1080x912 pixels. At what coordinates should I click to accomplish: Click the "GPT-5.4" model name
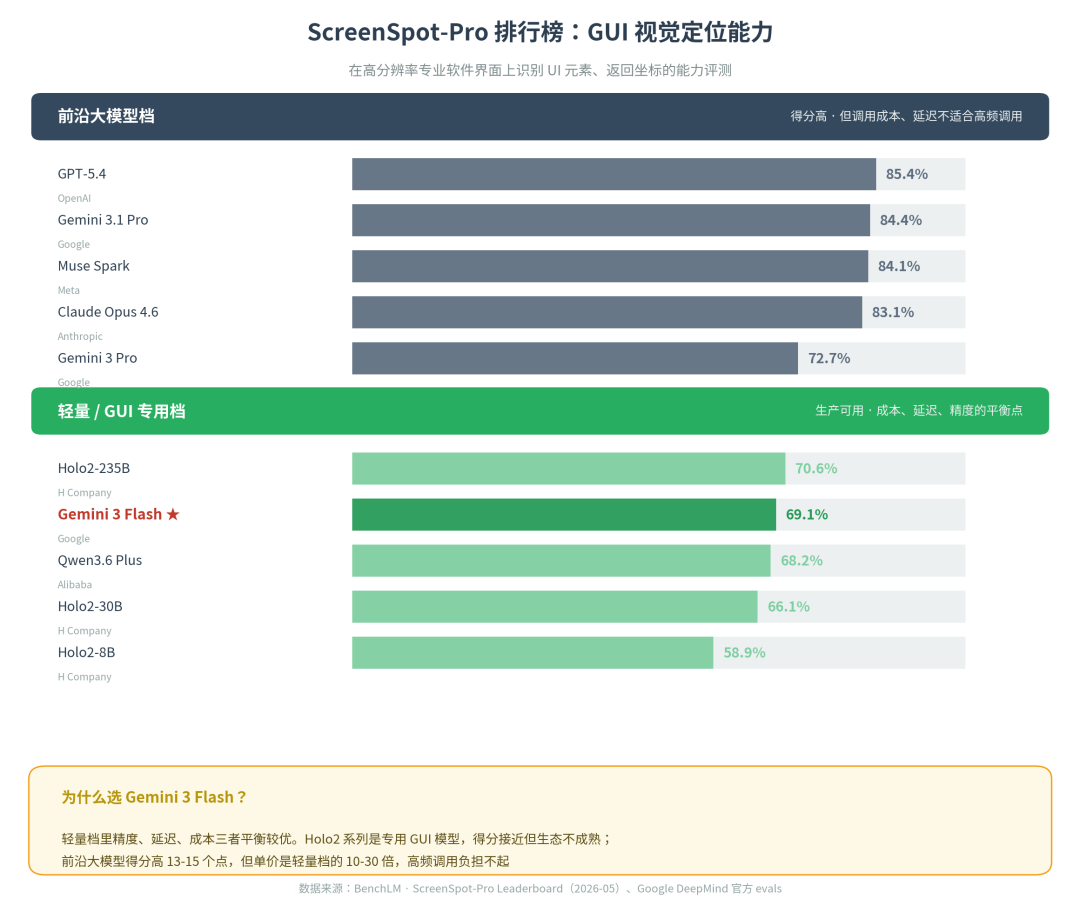[x=82, y=174]
